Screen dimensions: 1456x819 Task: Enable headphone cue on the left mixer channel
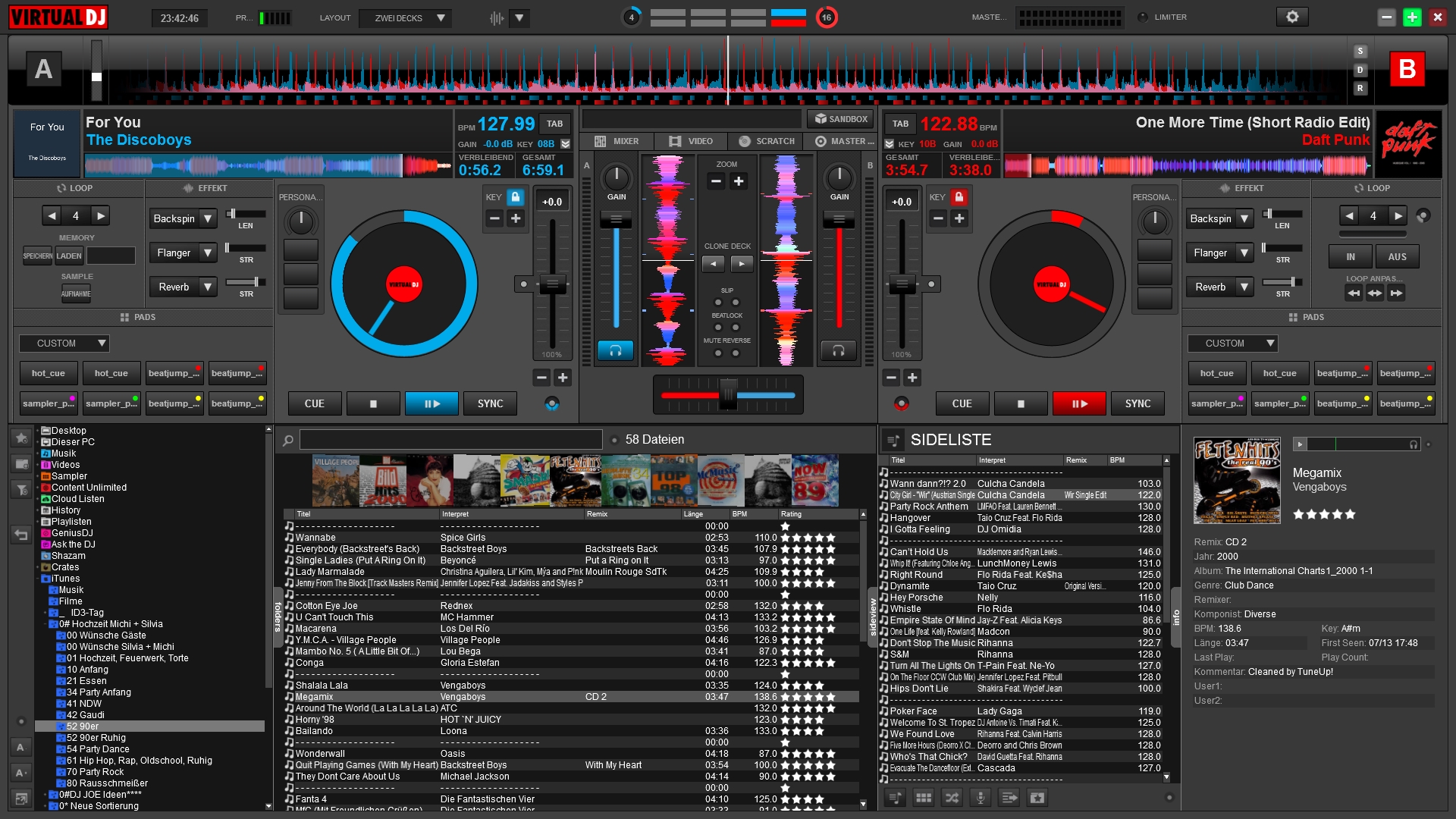(616, 350)
